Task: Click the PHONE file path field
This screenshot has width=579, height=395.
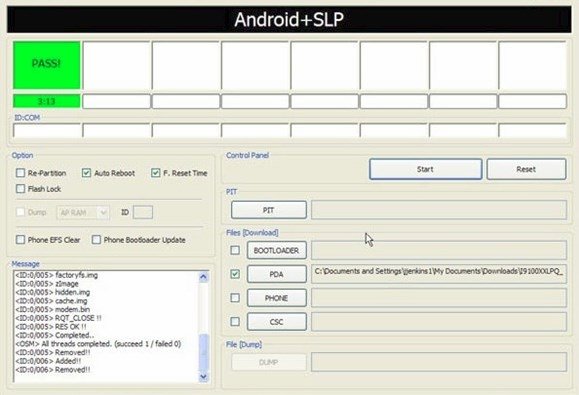Action: tap(439, 298)
